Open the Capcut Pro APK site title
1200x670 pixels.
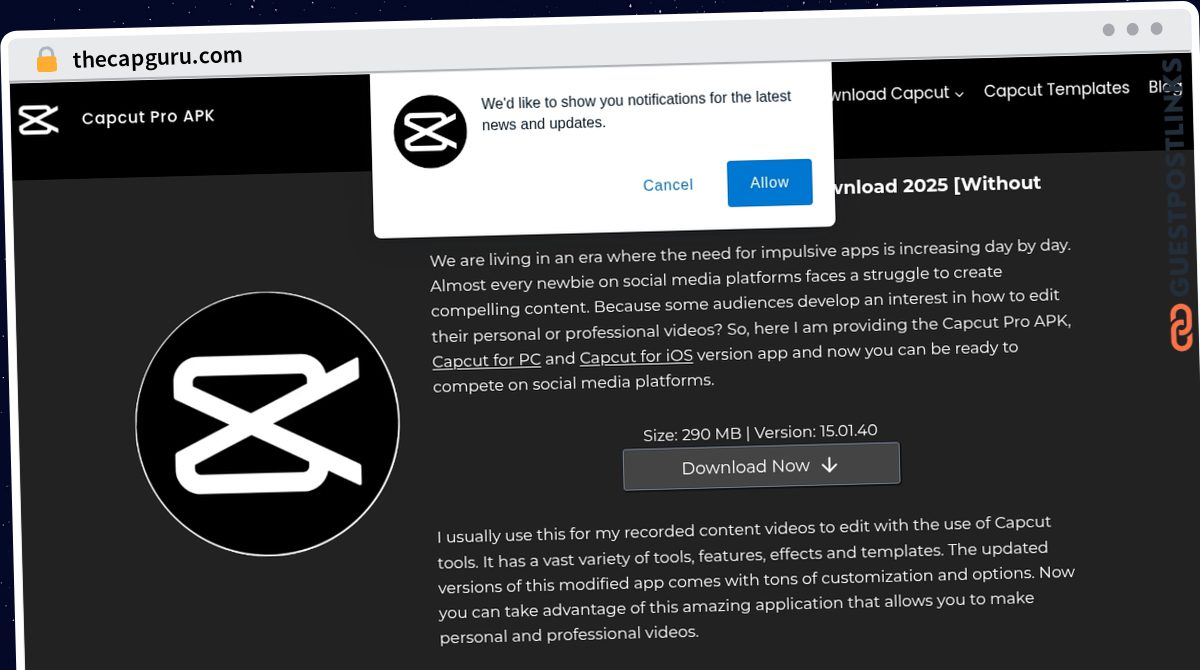point(148,117)
